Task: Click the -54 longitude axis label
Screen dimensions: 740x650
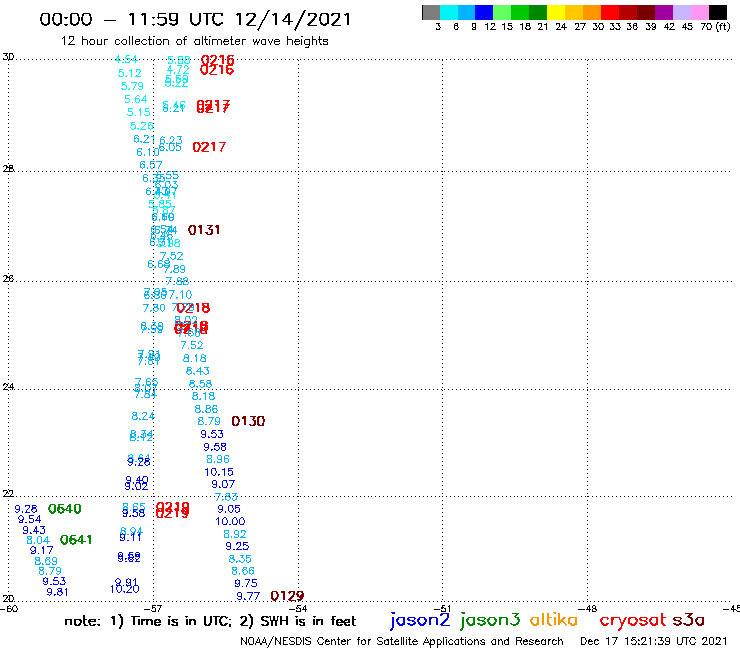Action: click(x=298, y=608)
